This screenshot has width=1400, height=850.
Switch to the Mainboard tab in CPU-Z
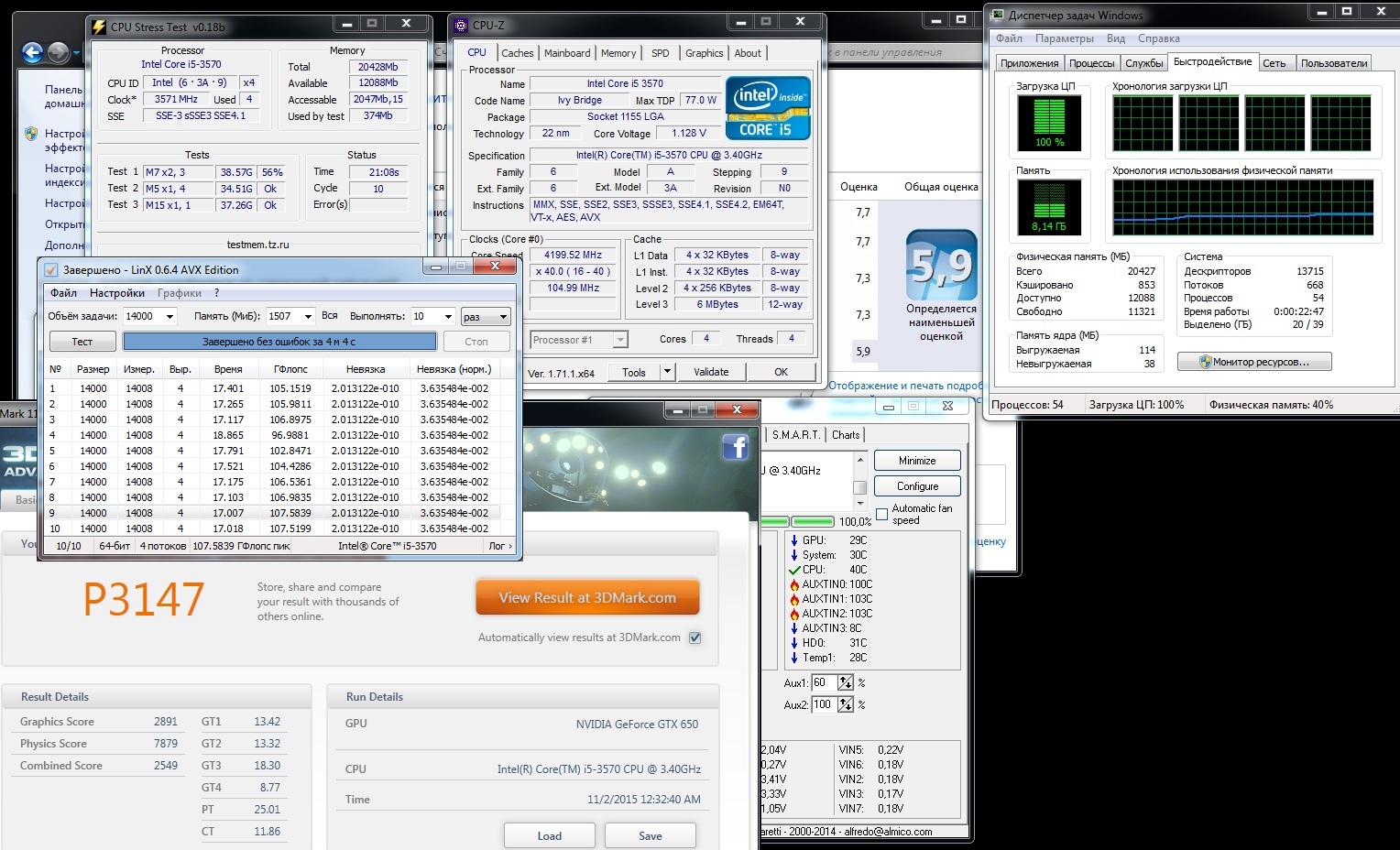(x=567, y=53)
